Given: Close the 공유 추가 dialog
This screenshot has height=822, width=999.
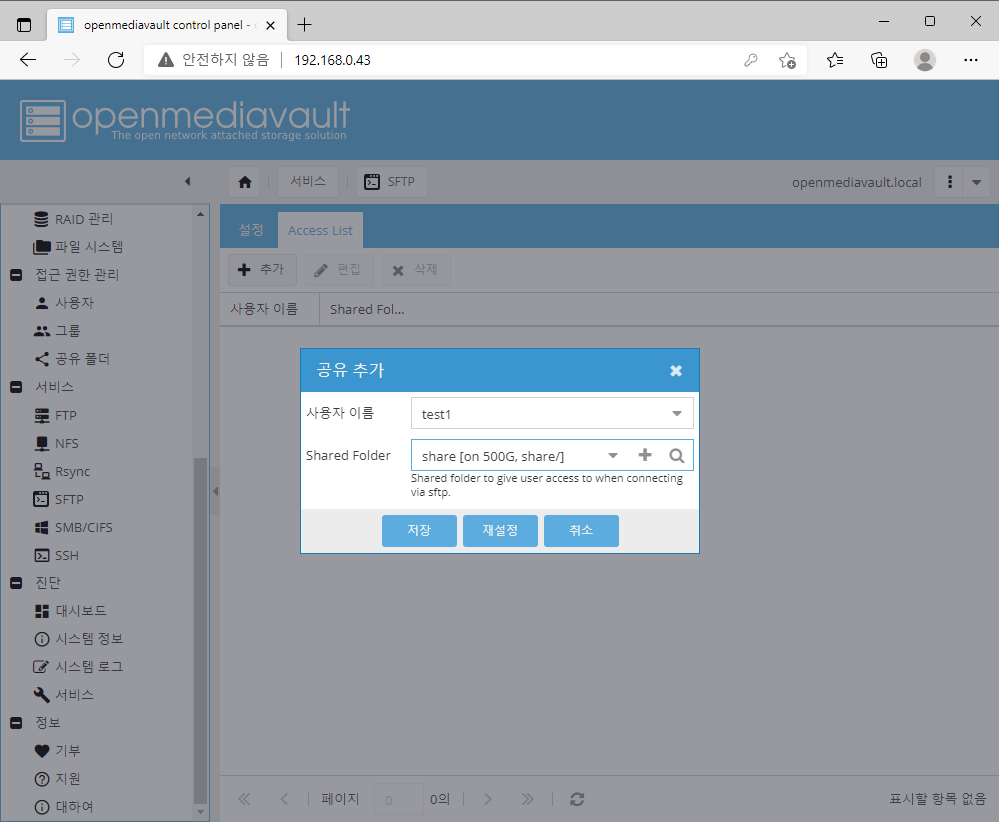Looking at the screenshot, I should pyautogui.click(x=676, y=371).
